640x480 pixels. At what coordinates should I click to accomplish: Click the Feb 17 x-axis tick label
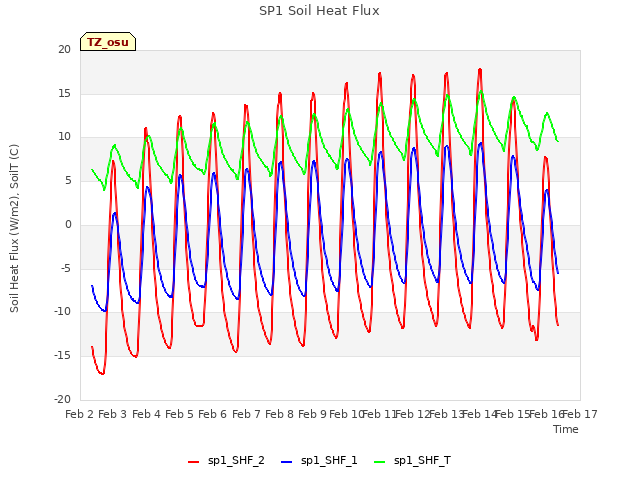coord(580,414)
